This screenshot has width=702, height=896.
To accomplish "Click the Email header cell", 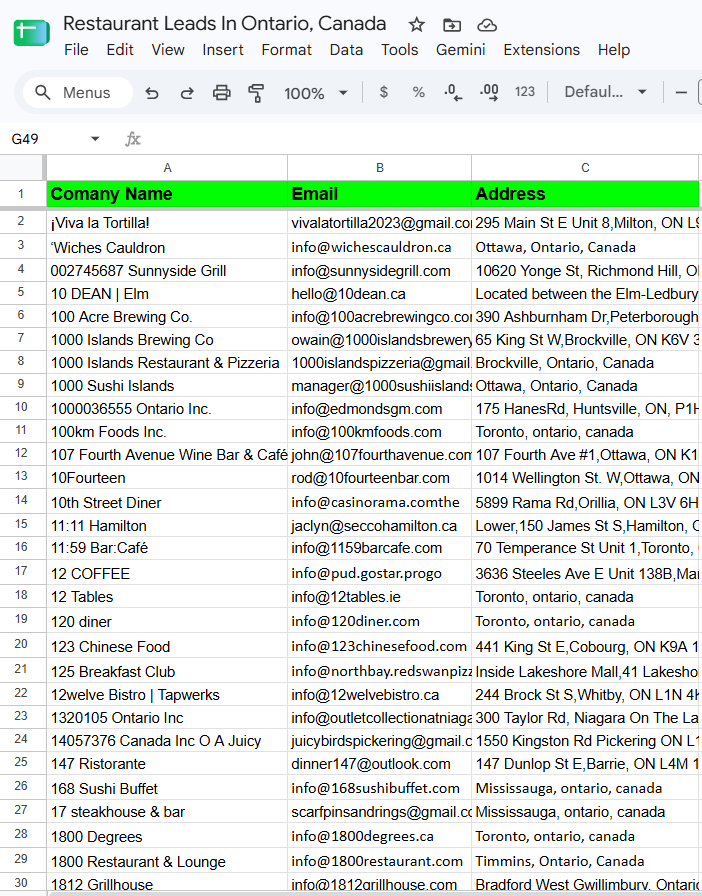I will tap(380, 194).
